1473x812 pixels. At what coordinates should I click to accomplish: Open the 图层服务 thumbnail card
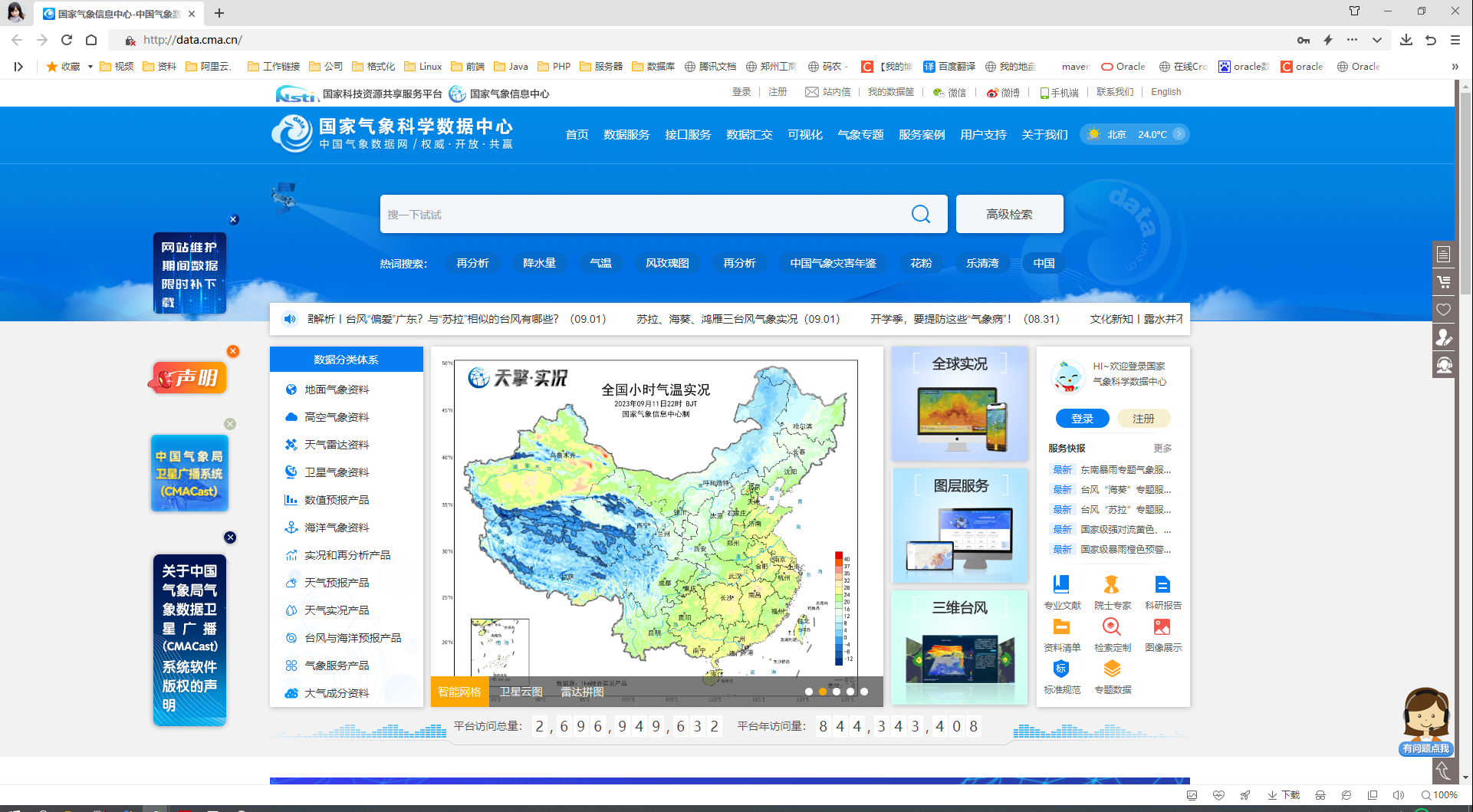[959, 526]
